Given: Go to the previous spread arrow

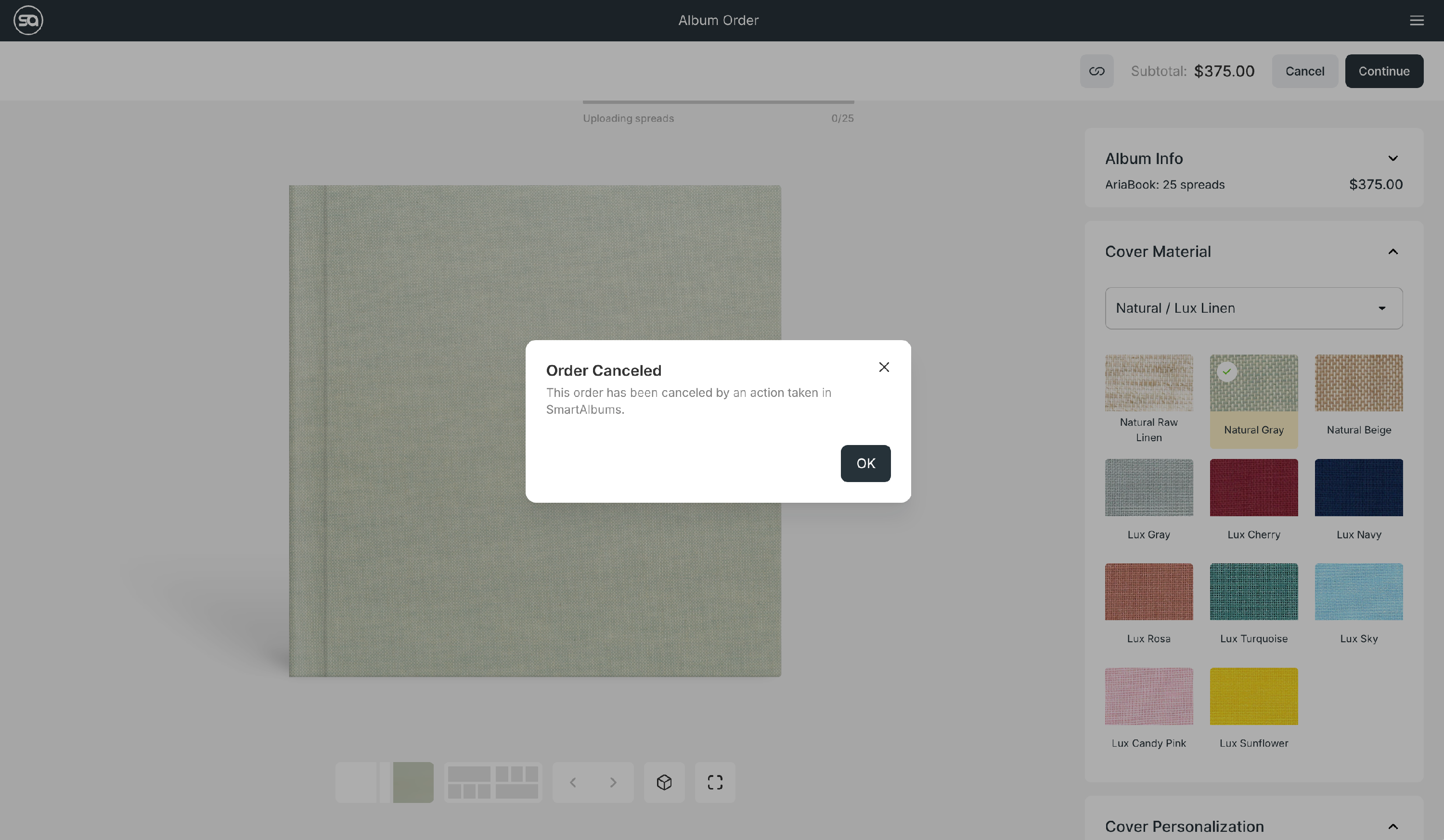Looking at the screenshot, I should pos(572,782).
